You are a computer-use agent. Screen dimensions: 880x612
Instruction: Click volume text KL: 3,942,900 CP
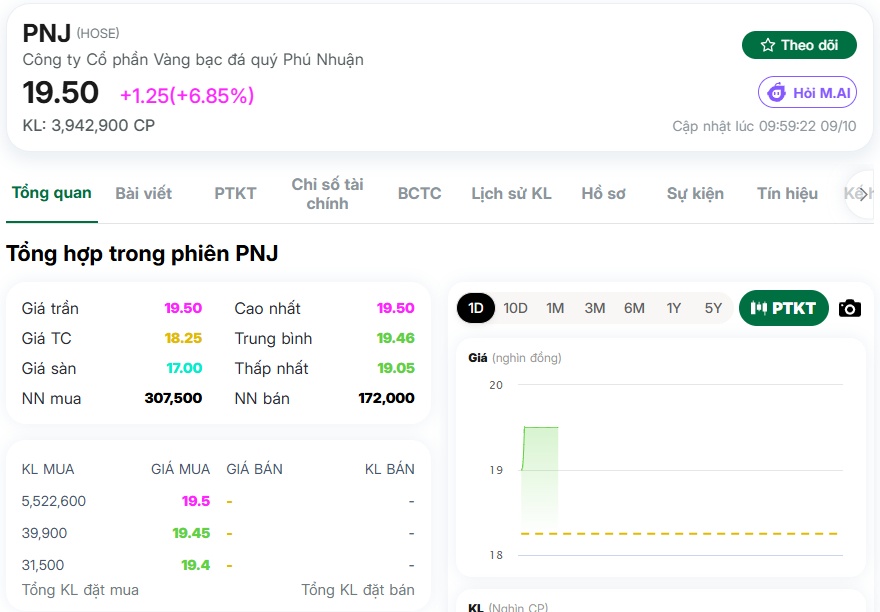tap(89, 125)
